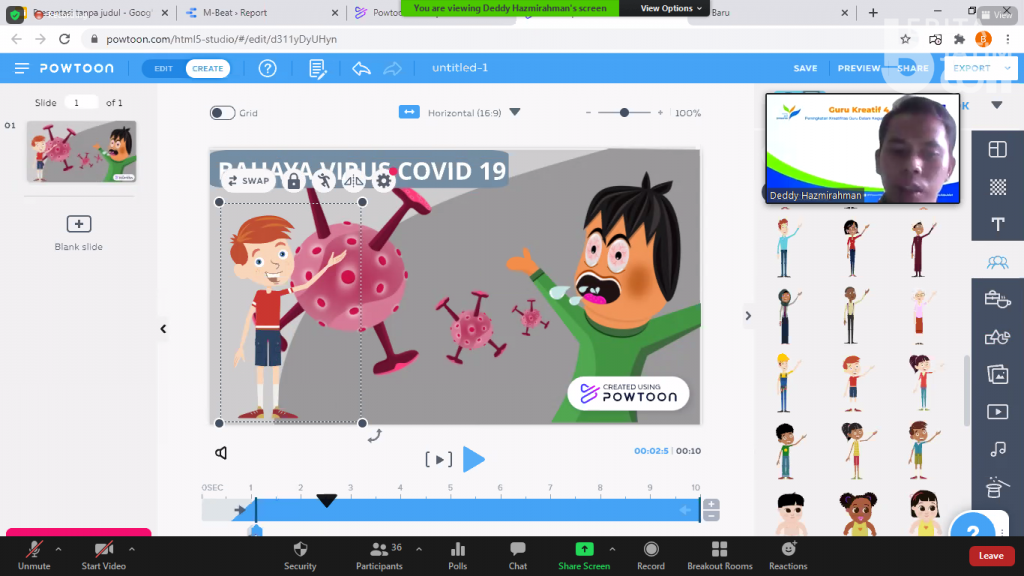The height and width of the screenshot is (576, 1024).
Task: Select slide 01 thumbnail
Action: [x=82, y=151]
